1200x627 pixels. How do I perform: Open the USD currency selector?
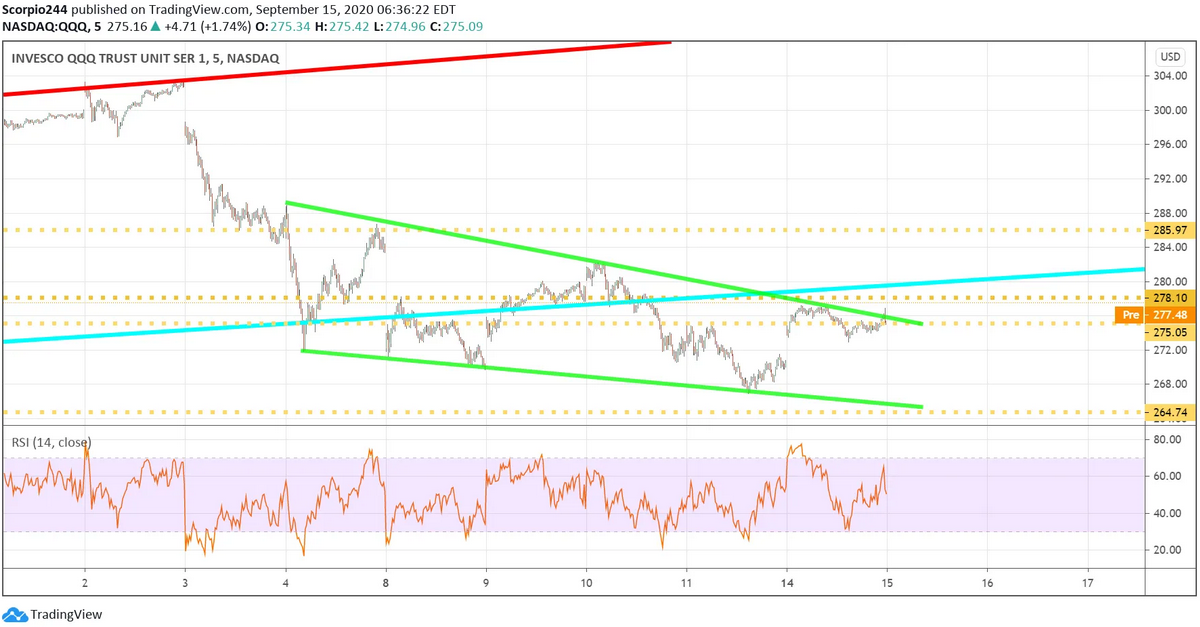coord(1169,57)
